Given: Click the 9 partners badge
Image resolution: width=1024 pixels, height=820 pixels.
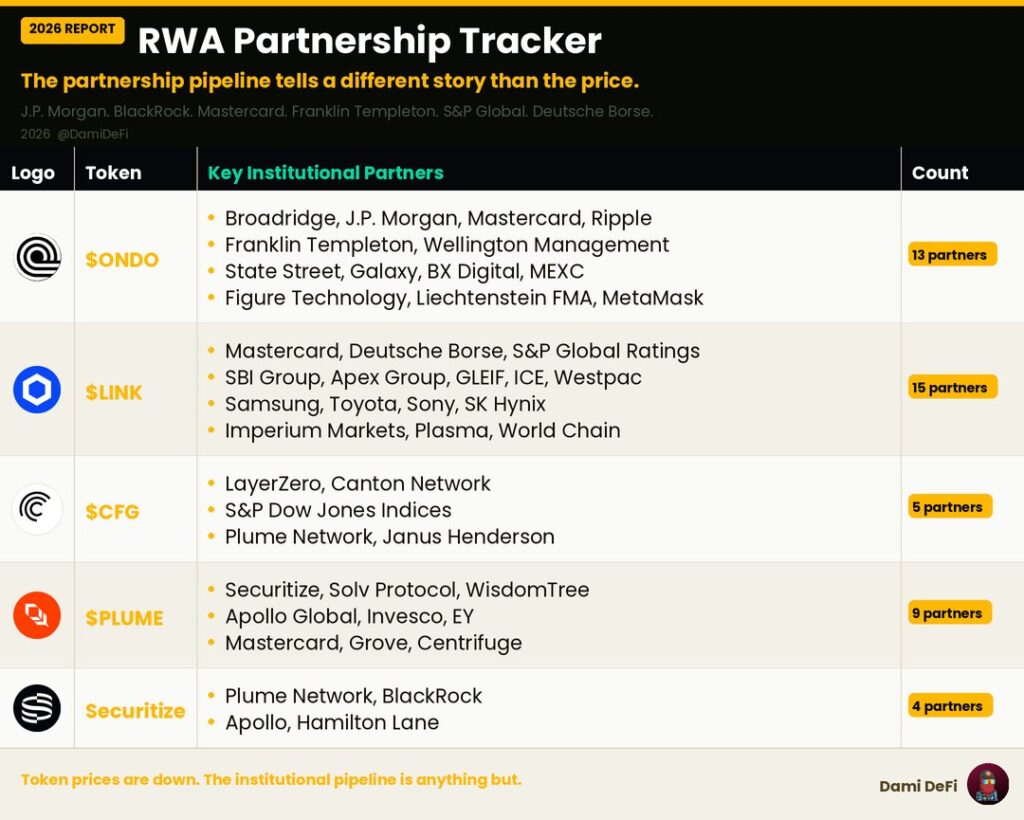Looking at the screenshot, I should (x=950, y=613).
